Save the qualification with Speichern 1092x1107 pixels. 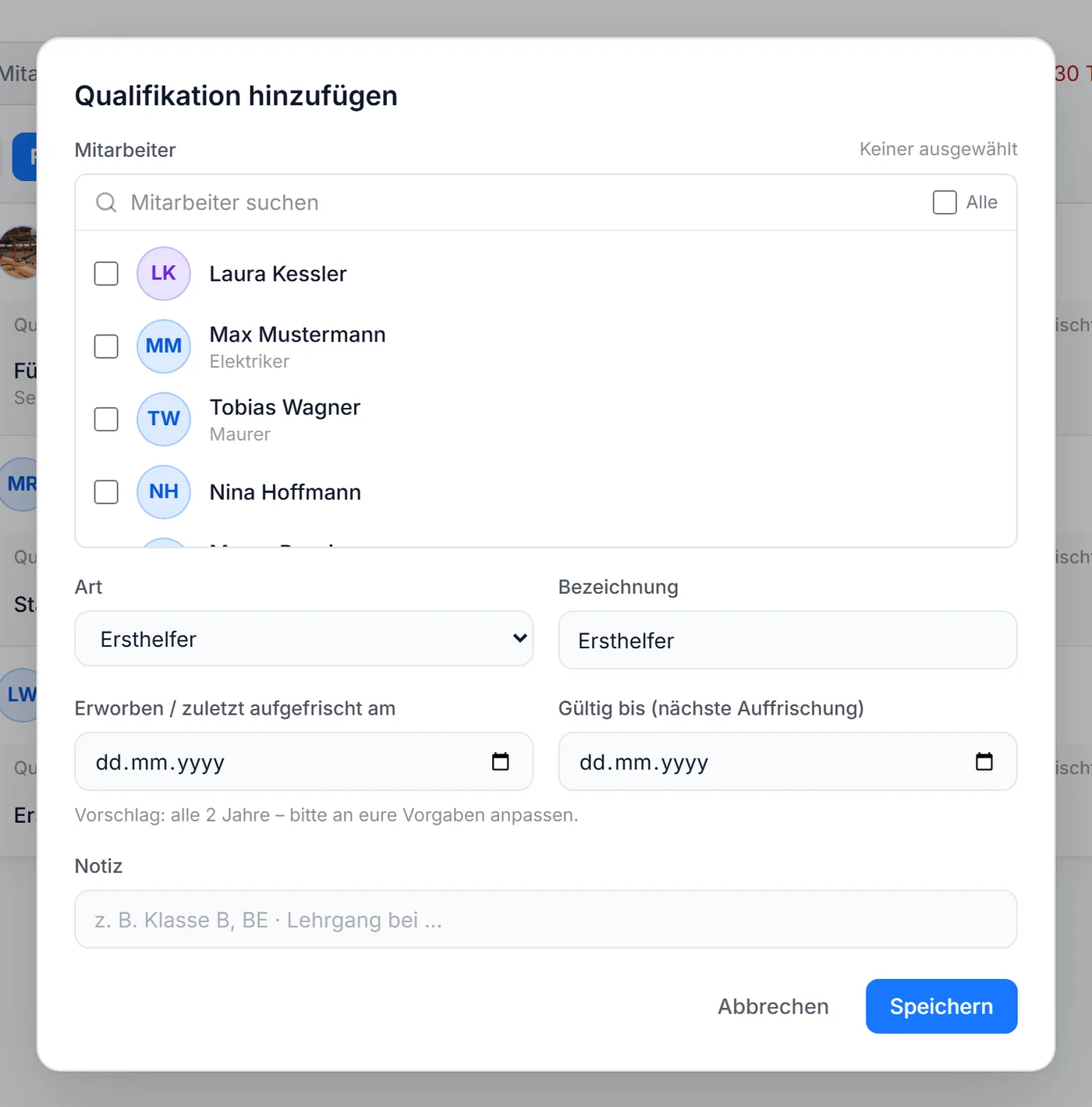pyautogui.click(x=941, y=1006)
